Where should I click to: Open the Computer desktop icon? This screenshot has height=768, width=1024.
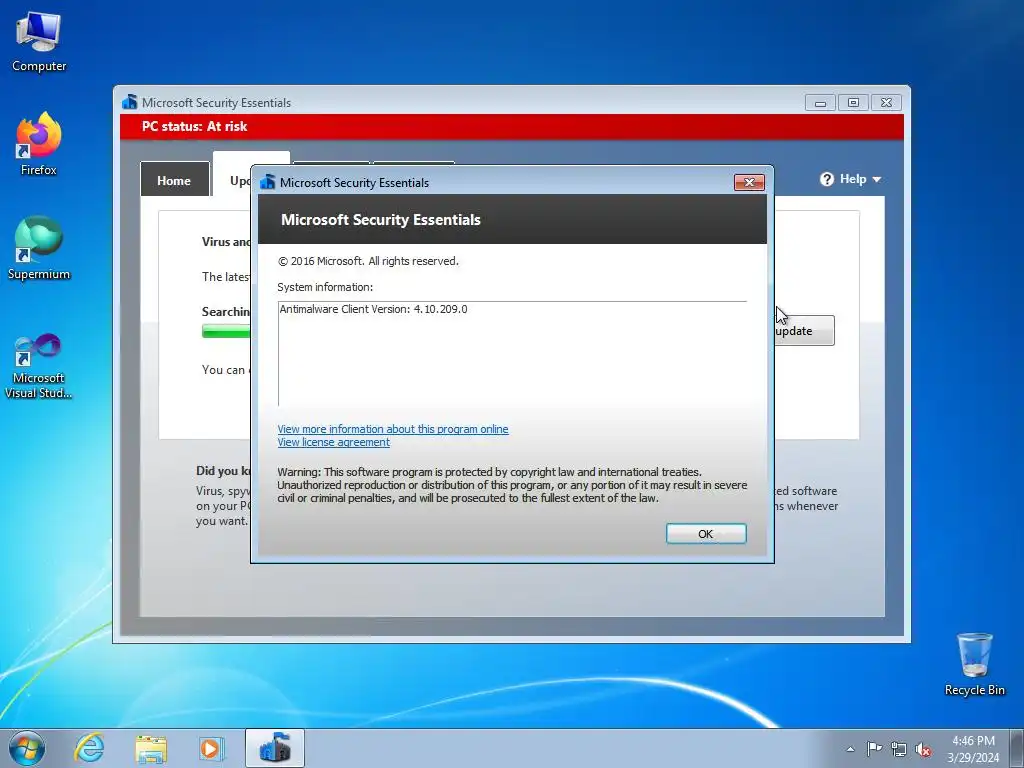tap(39, 42)
